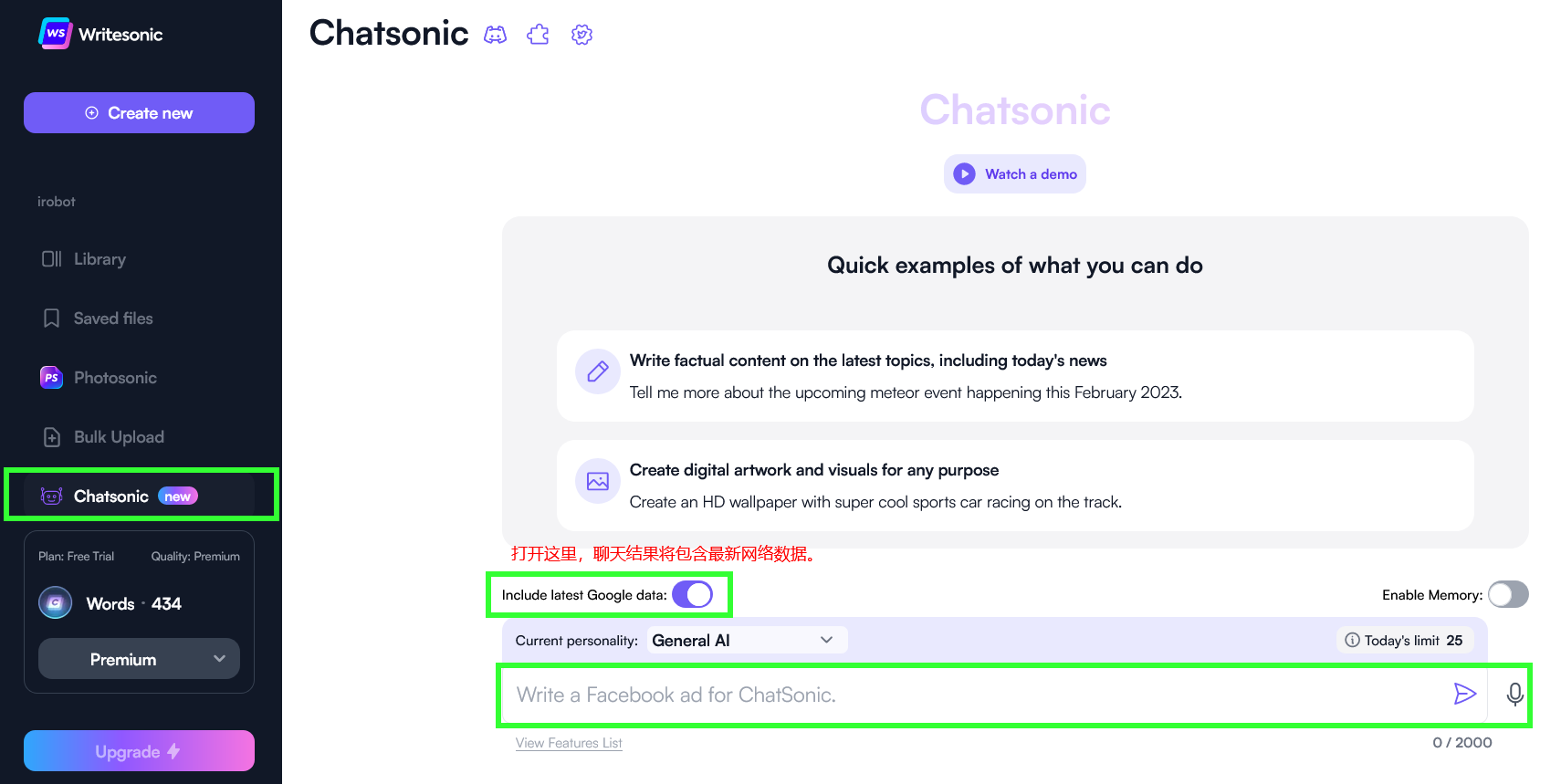Image resolution: width=1561 pixels, height=784 pixels.
Task: Click the pencil icon for factual content example
Action: 598,371
